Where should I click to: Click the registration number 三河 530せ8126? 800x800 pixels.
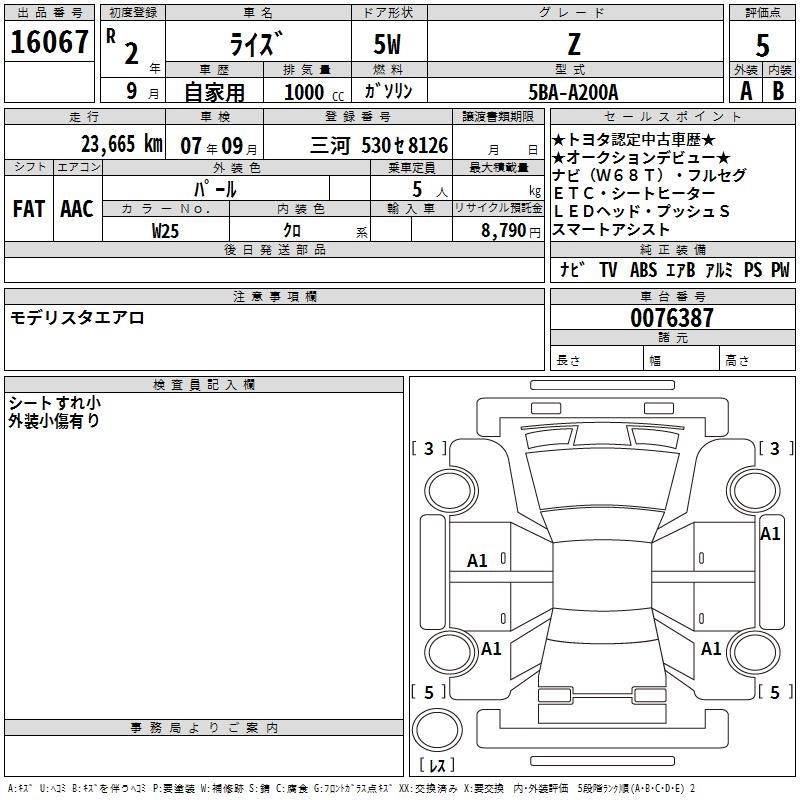click(x=379, y=145)
